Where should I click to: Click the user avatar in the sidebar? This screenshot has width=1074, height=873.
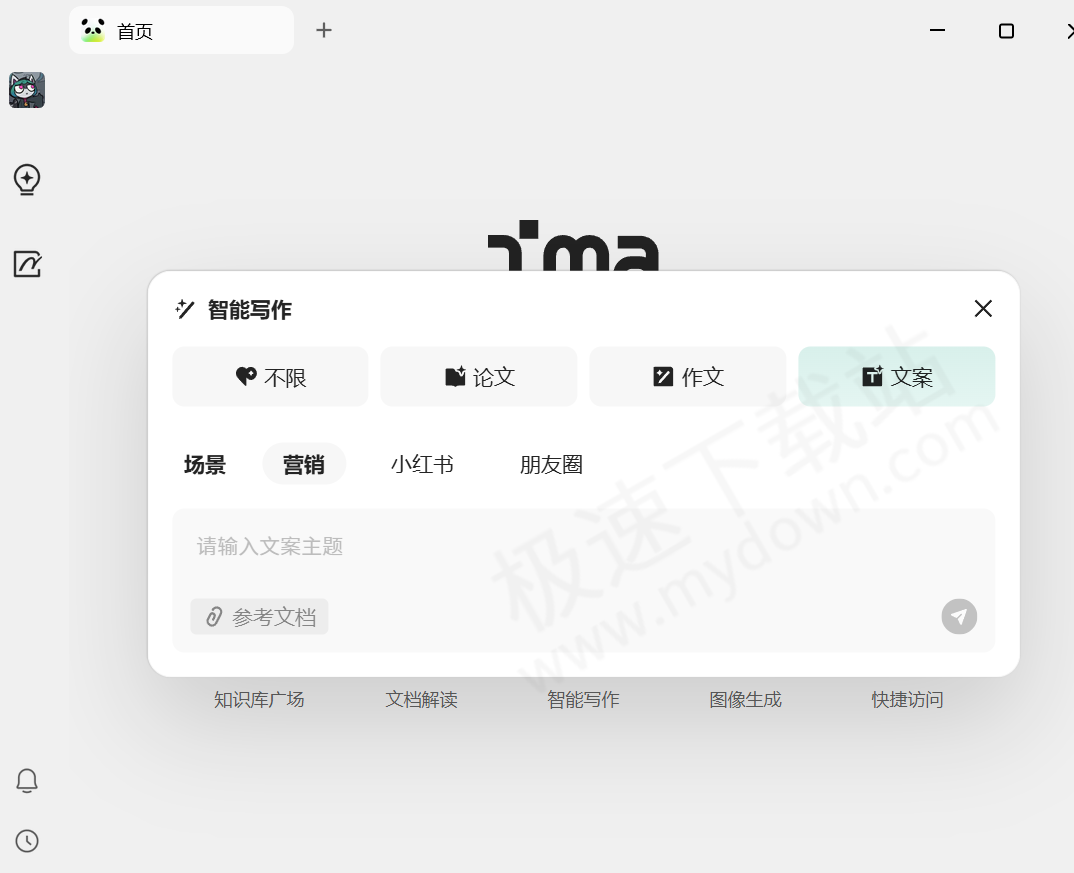(x=27, y=90)
